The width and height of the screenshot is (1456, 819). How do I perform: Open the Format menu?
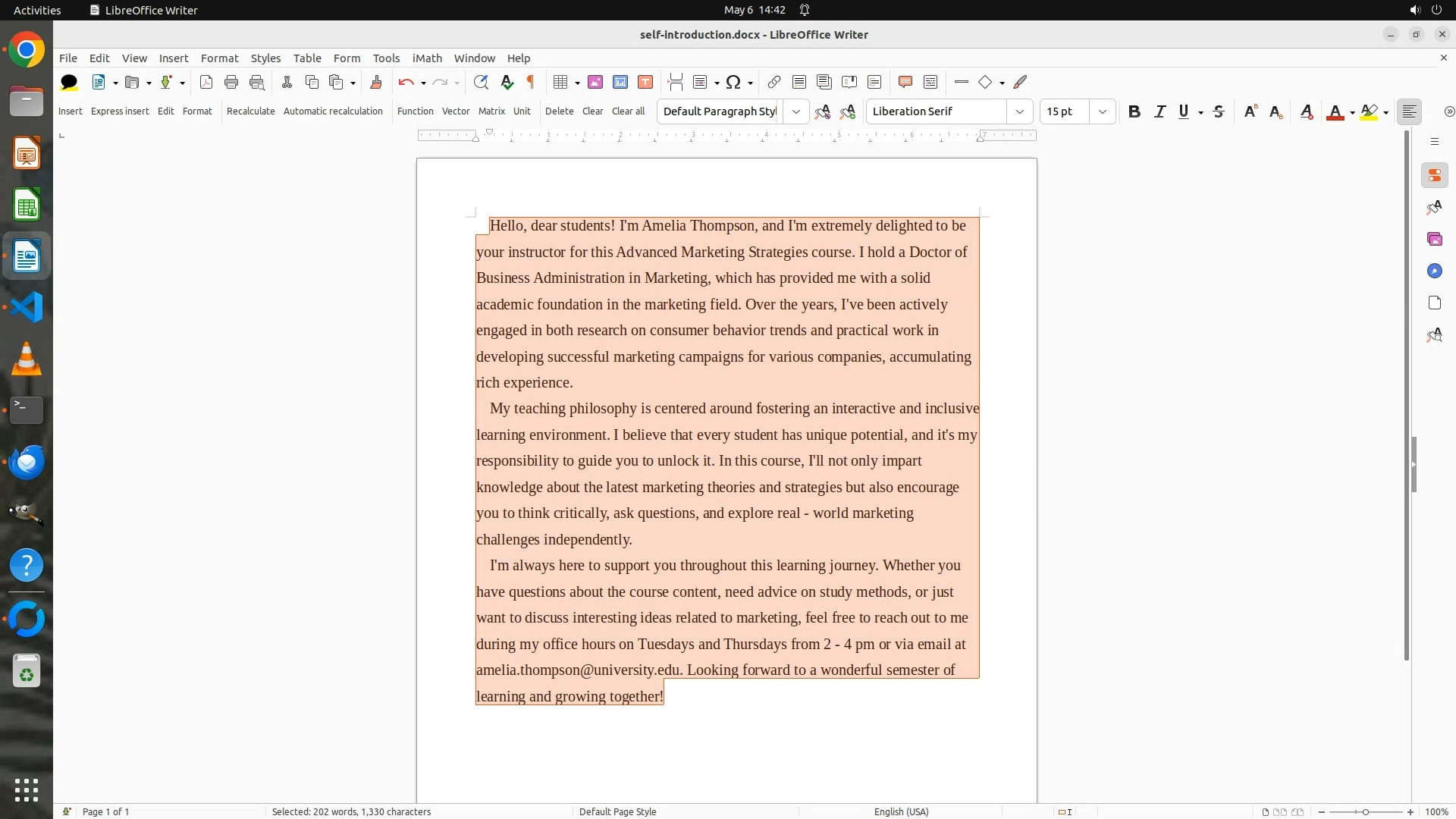click(219, 58)
